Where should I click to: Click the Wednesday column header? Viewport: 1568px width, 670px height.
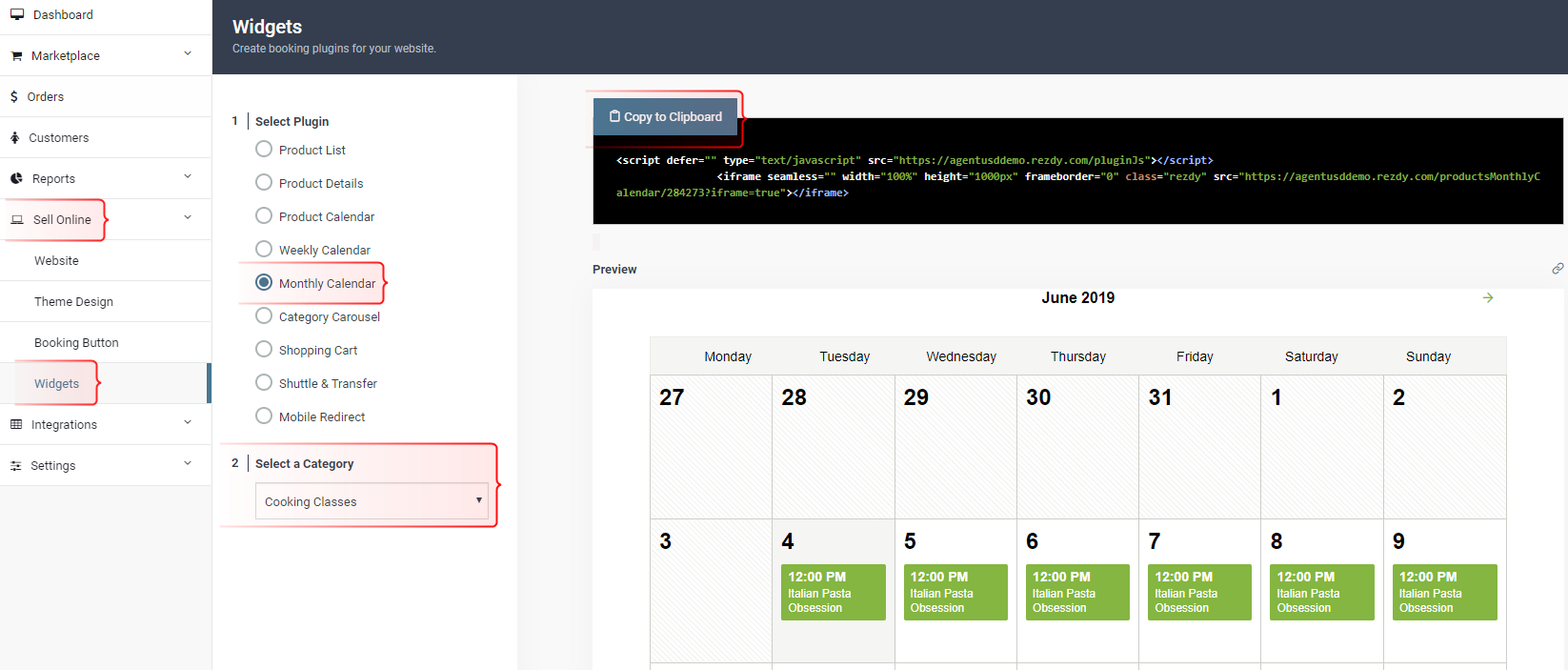(x=961, y=356)
